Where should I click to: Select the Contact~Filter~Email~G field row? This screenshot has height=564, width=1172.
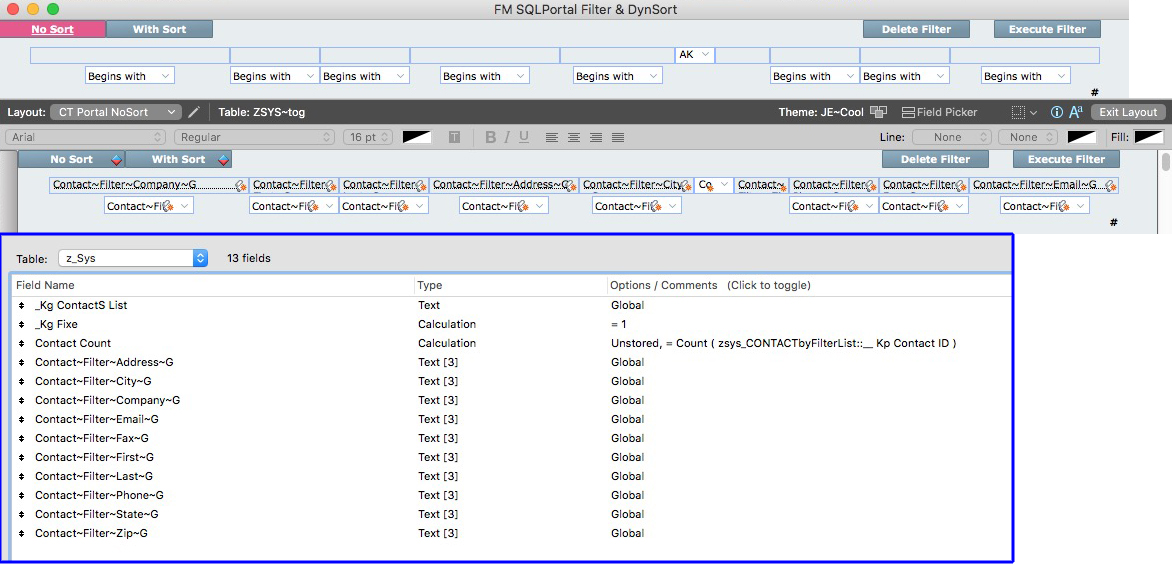(x=97, y=419)
